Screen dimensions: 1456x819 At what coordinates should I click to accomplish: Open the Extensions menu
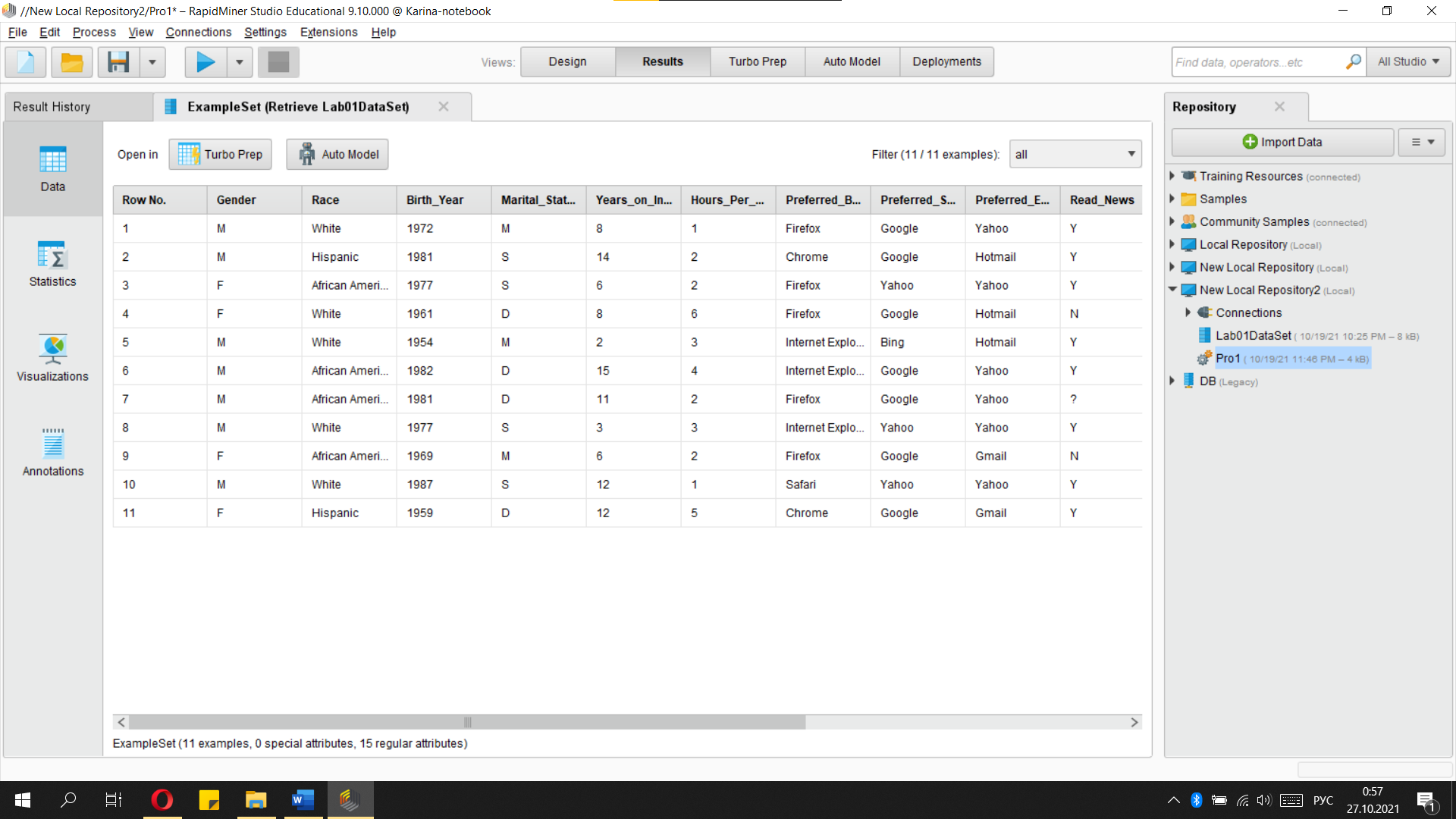coord(328,32)
